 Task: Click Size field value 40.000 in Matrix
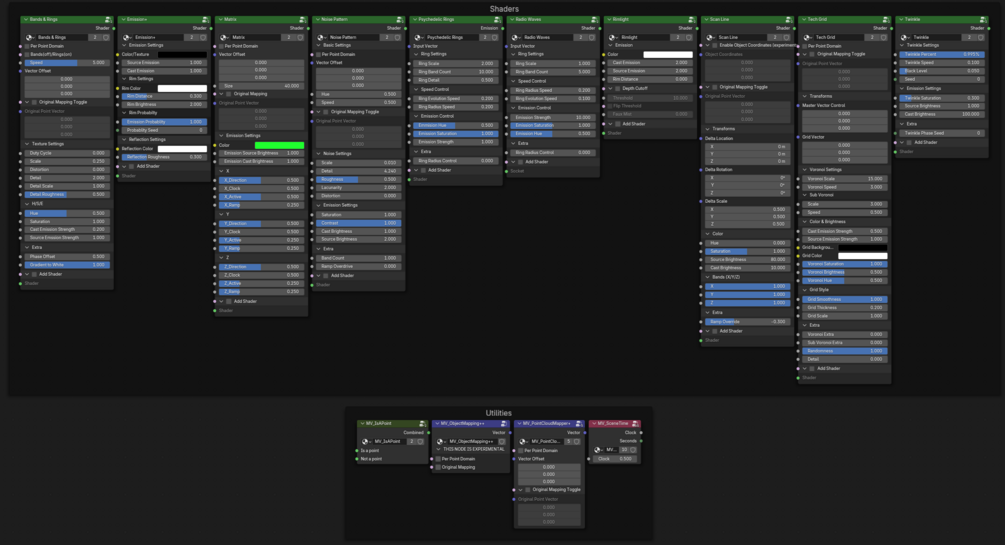(x=262, y=85)
